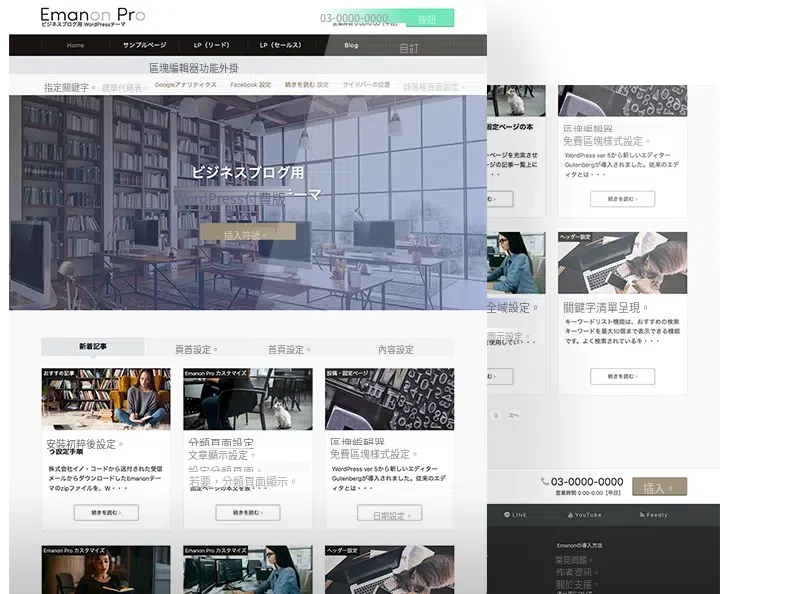Open bottom-row woman at monitors thumbnail
Screen dimensions: 790x594
(248, 570)
